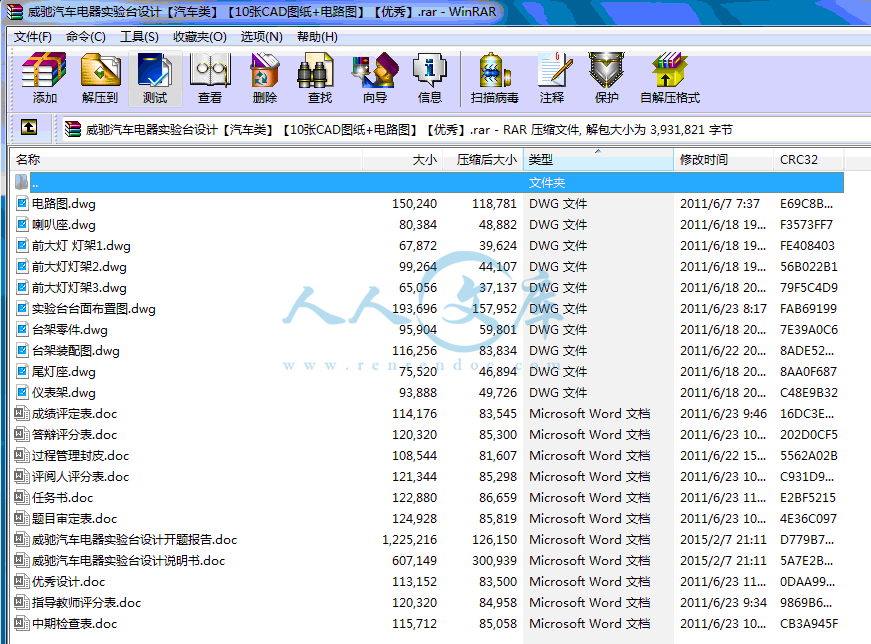Click the 添加 (Add) toolbar icon

[44, 78]
